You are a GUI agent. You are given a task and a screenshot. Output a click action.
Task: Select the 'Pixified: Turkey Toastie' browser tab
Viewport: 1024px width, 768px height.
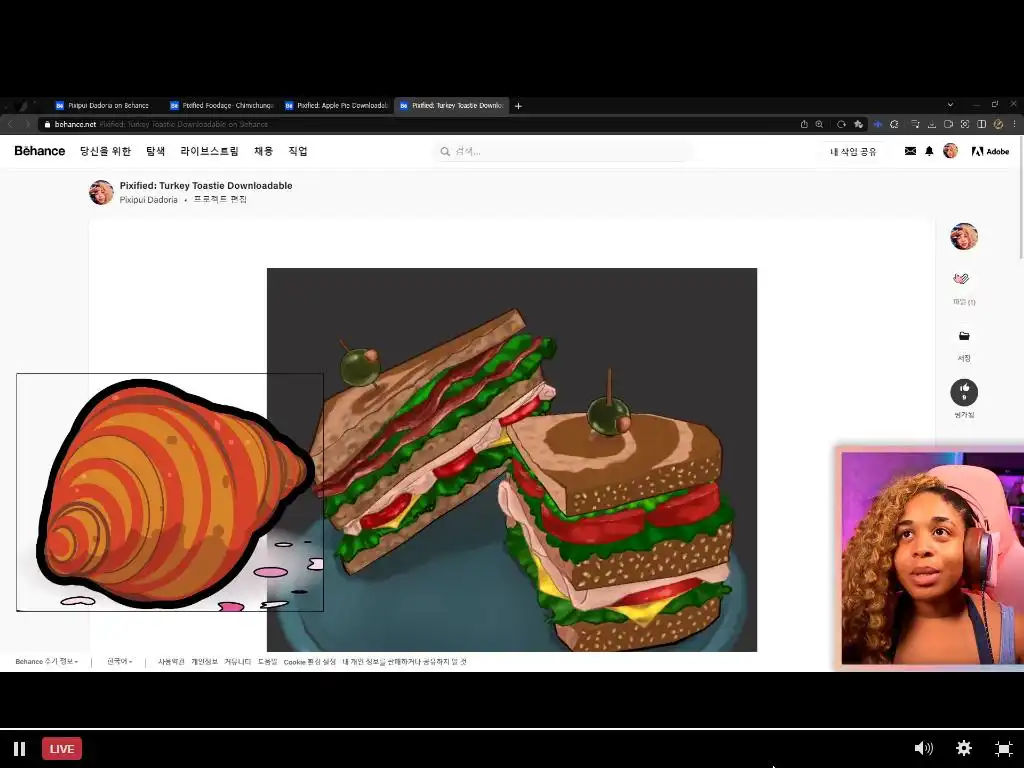pyautogui.click(x=452, y=105)
